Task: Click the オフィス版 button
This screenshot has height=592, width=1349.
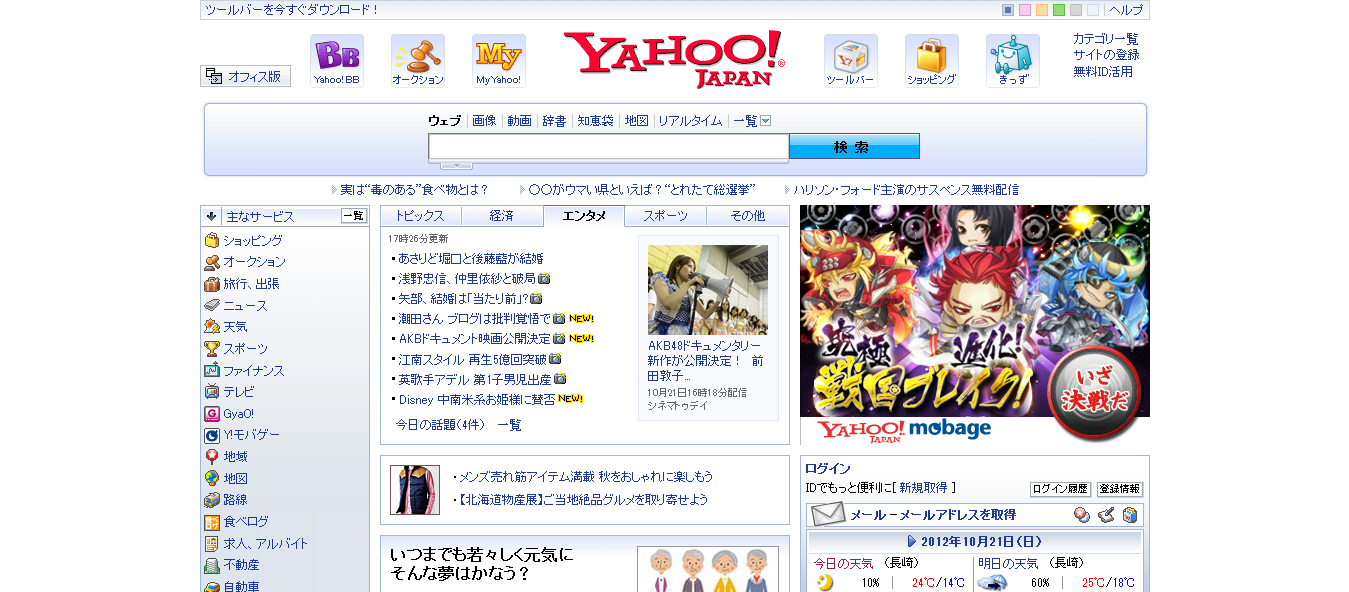Action: click(246, 76)
